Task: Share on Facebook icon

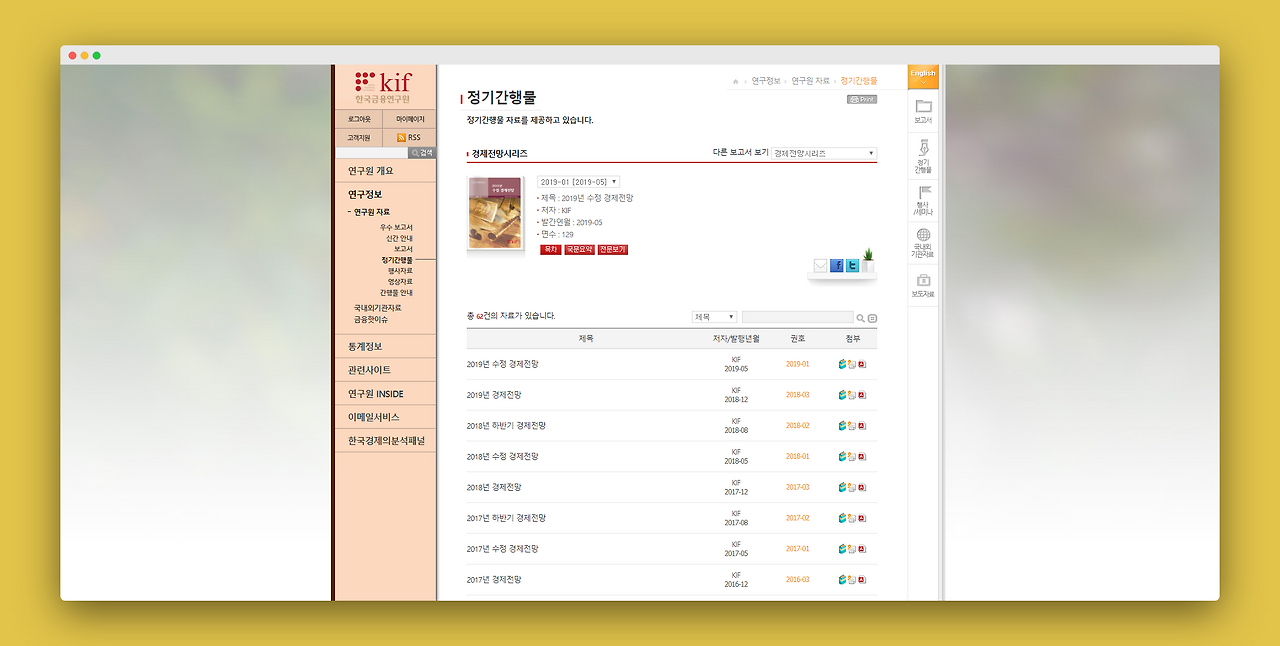Action: click(837, 266)
